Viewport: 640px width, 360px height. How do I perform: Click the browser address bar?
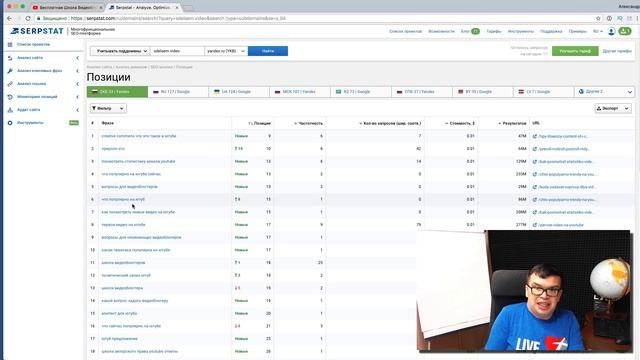[314, 18]
